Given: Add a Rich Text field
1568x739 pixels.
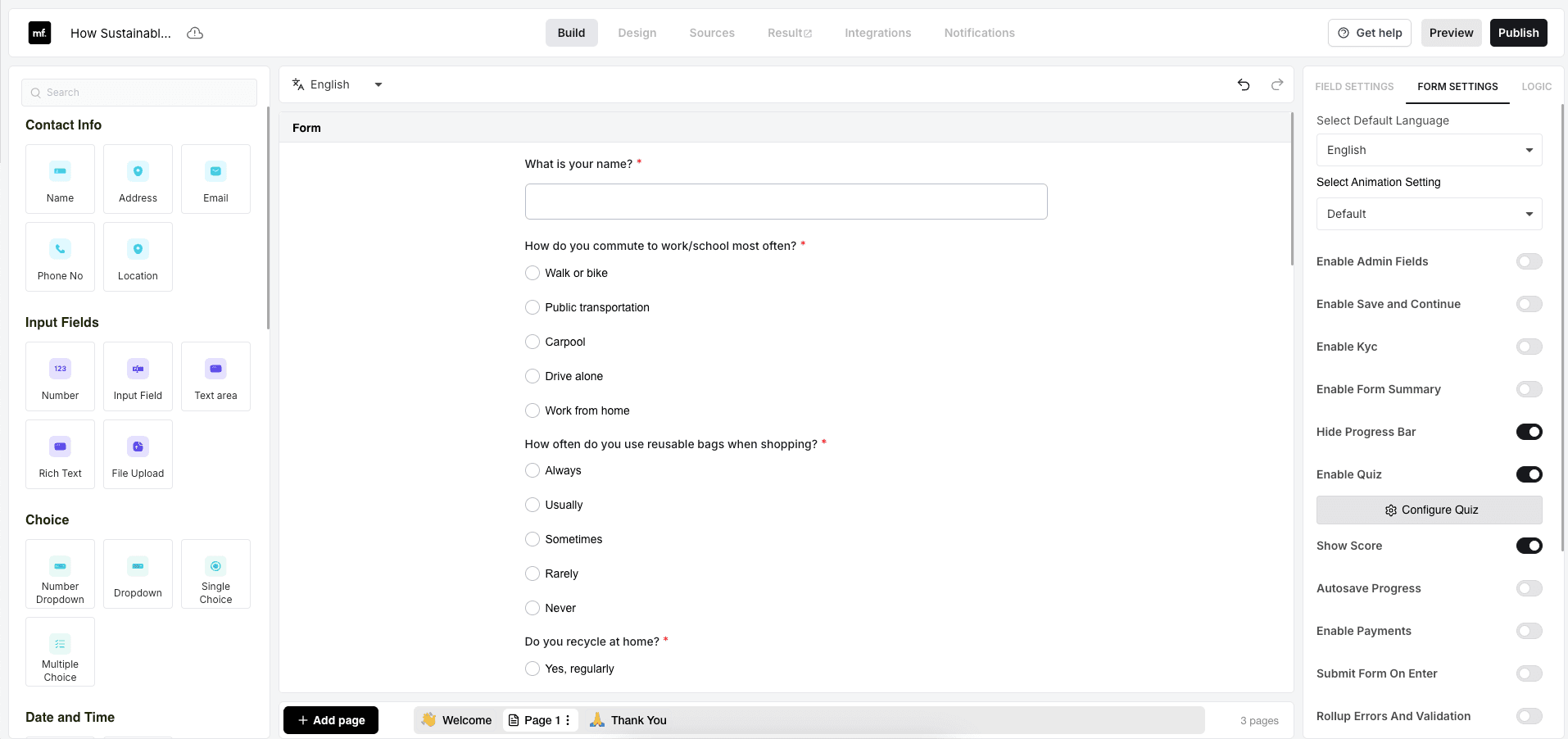Looking at the screenshot, I should 60,455.
